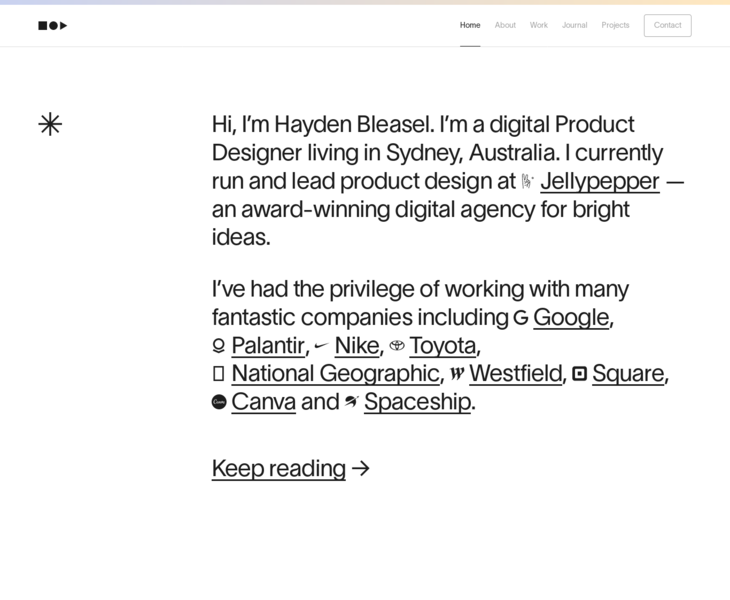Open the Work page

tap(539, 25)
